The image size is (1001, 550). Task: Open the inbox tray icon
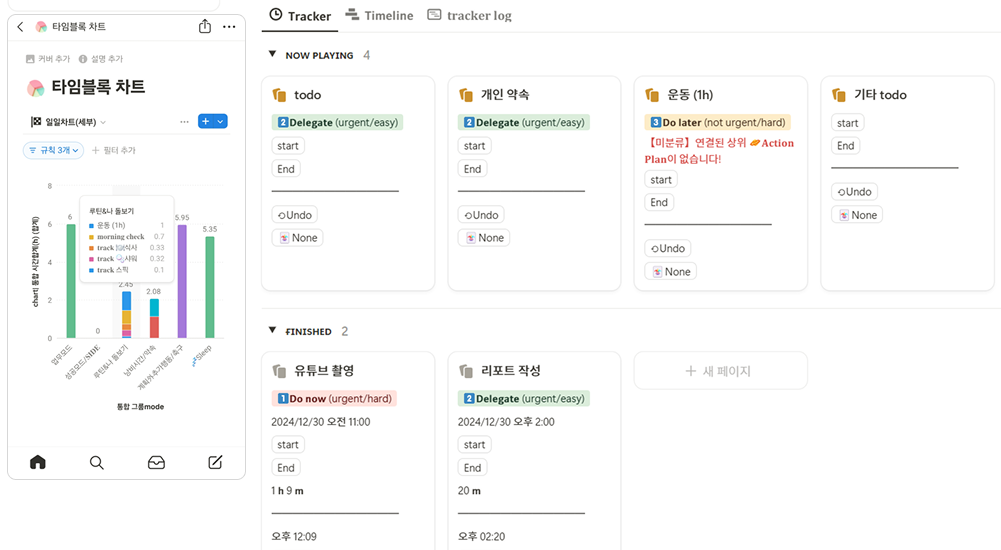point(156,462)
